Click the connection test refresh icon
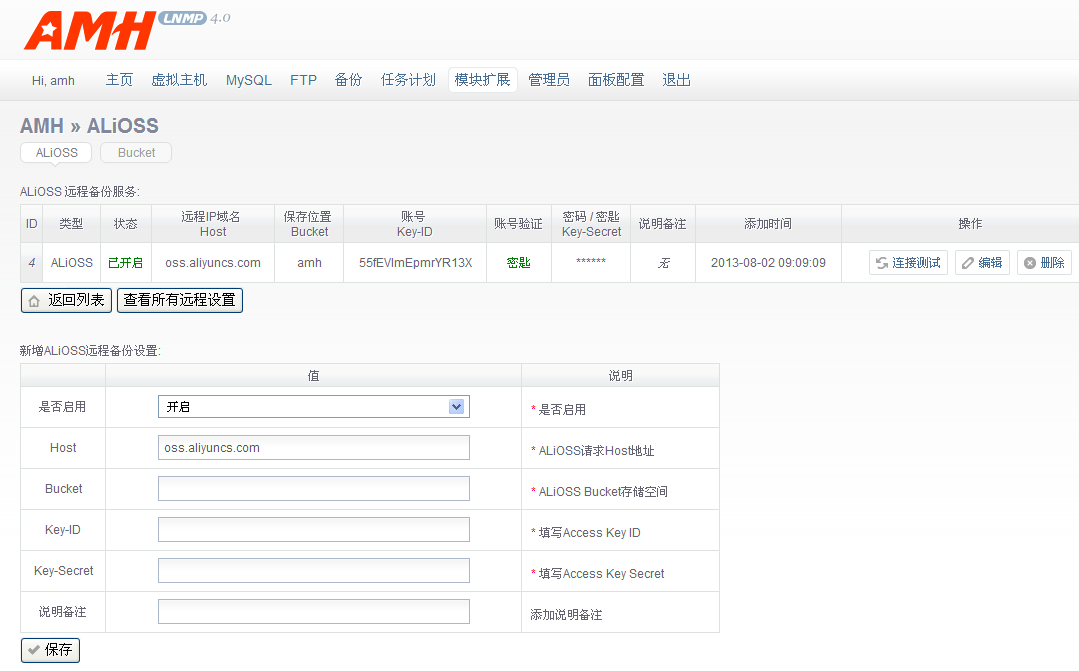1079x671 pixels. (x=881, y=263)
